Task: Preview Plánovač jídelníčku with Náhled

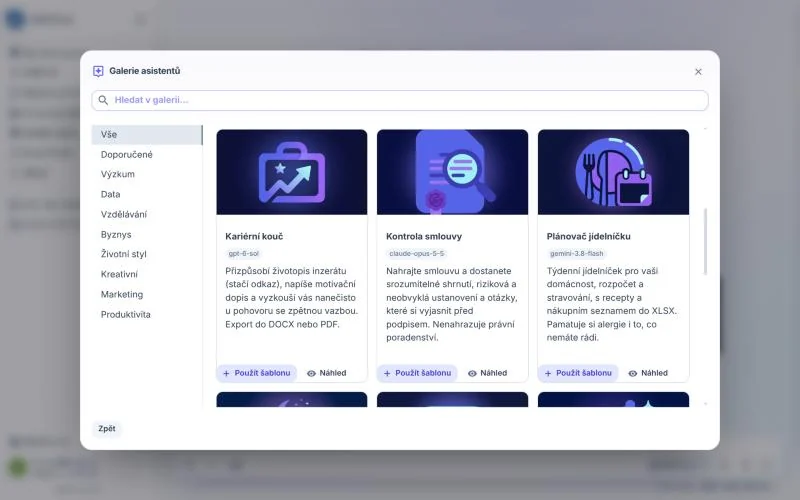Action: click(648, 373)
